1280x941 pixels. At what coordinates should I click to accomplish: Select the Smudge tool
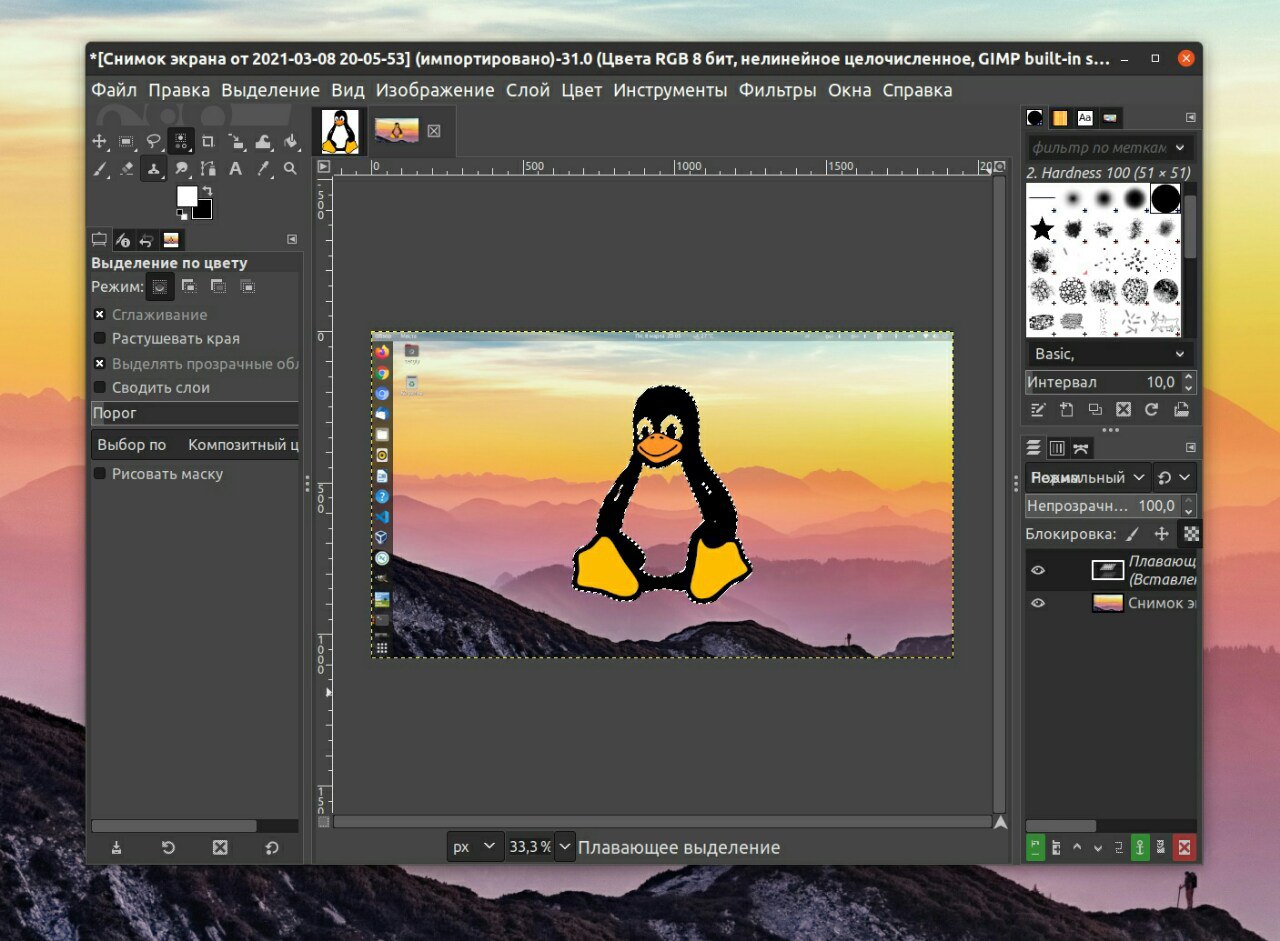181,168
